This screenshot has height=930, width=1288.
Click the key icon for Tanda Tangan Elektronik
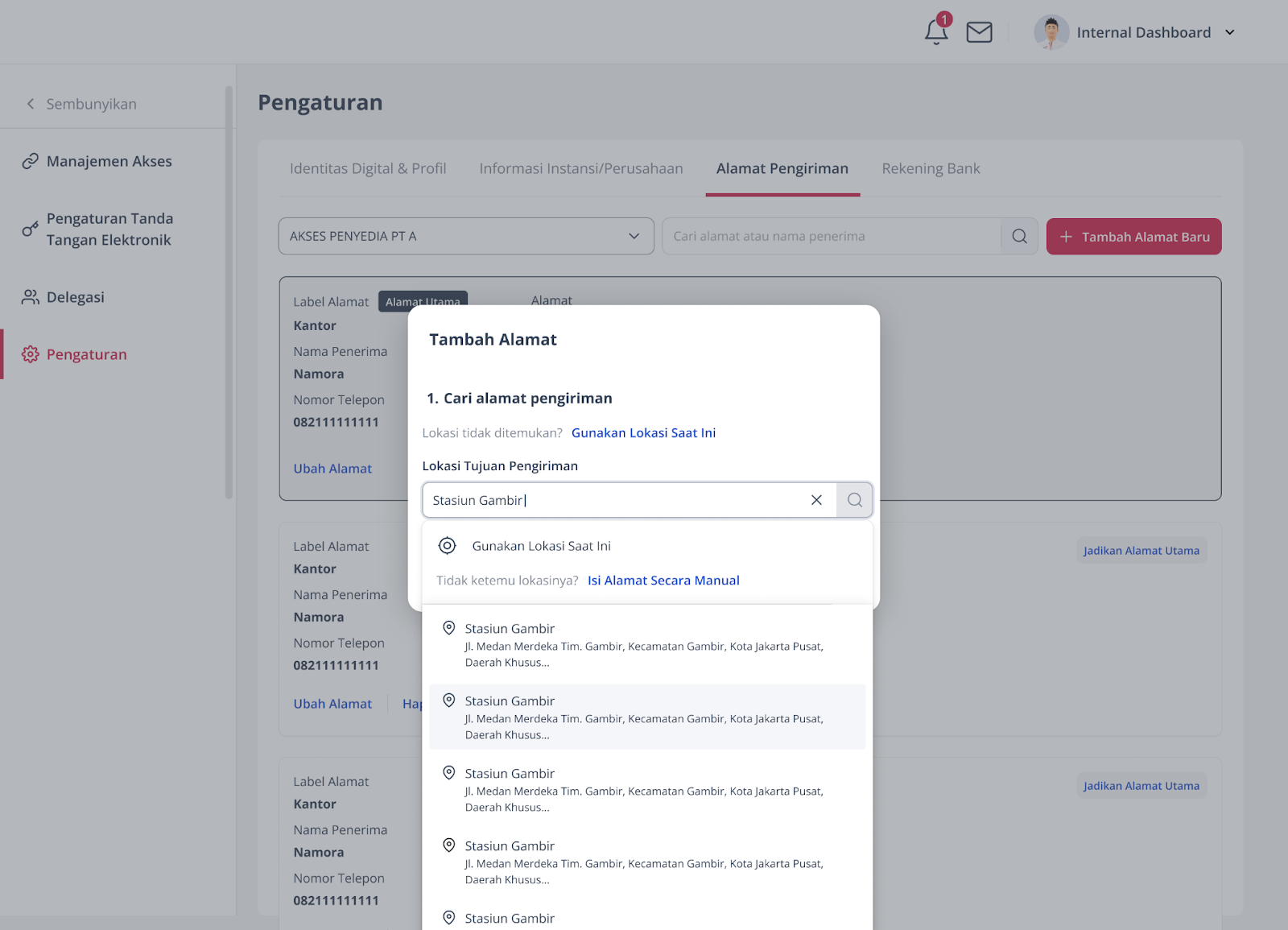point(31,229)
